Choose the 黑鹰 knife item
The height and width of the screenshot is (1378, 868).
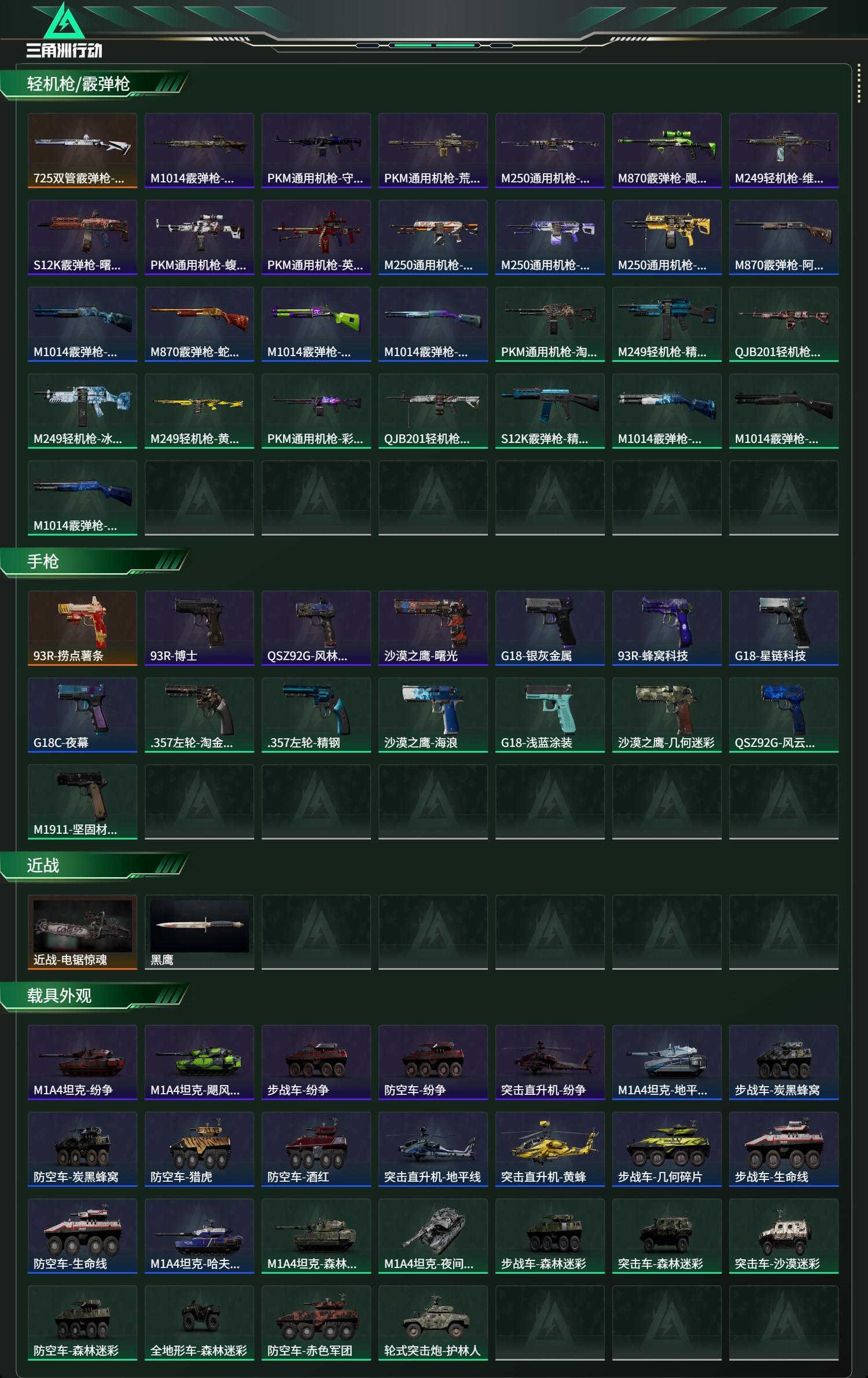[x=200, y=932]
